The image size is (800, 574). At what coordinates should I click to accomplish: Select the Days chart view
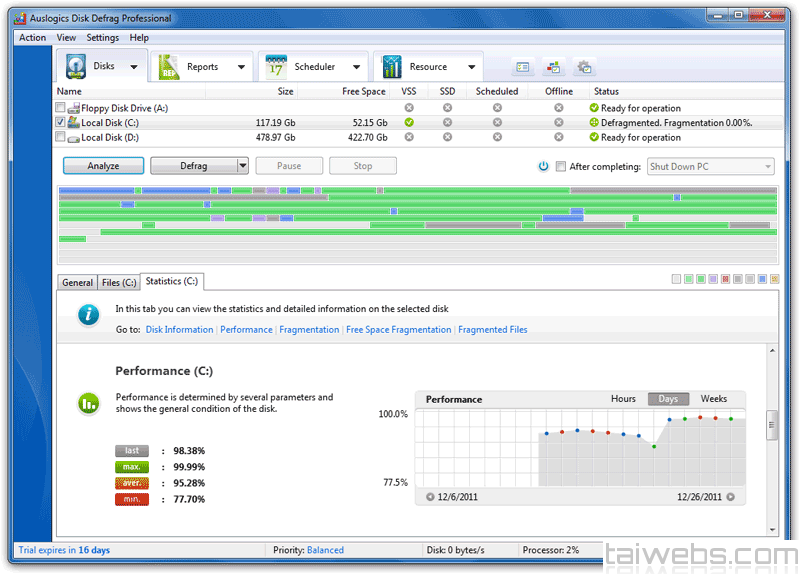click(x=668, y=399)
